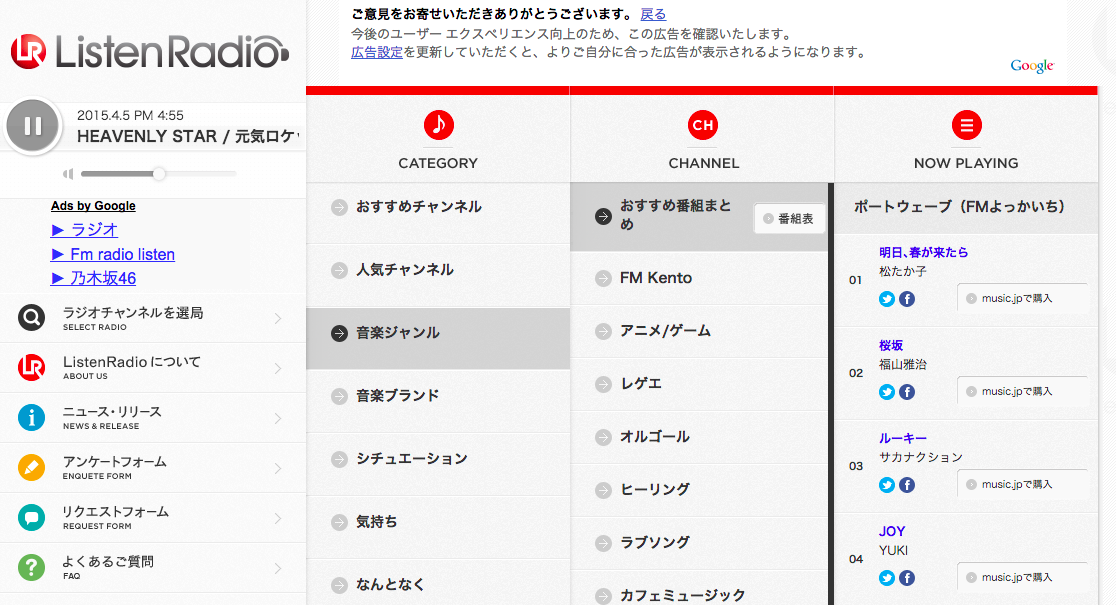
Task: Expand the ニュース・リリース chevron
Action: tap(278, 419)
